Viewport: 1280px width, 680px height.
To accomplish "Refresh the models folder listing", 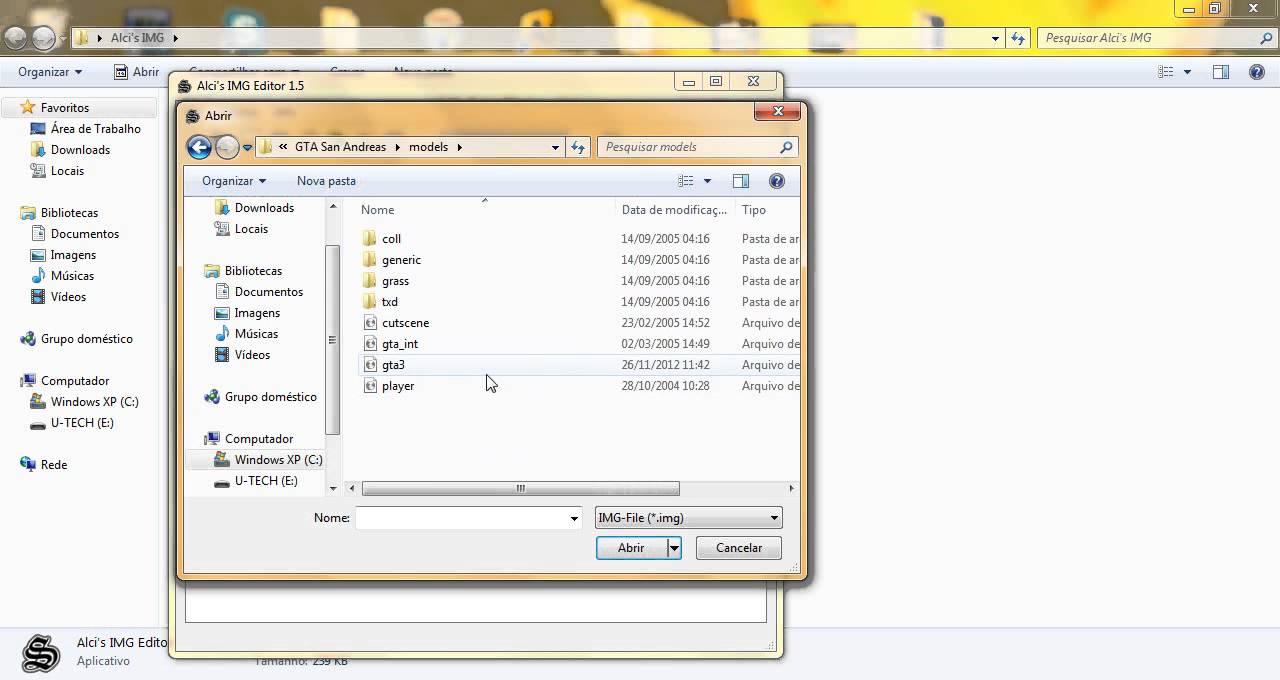I will pos(578,147).
